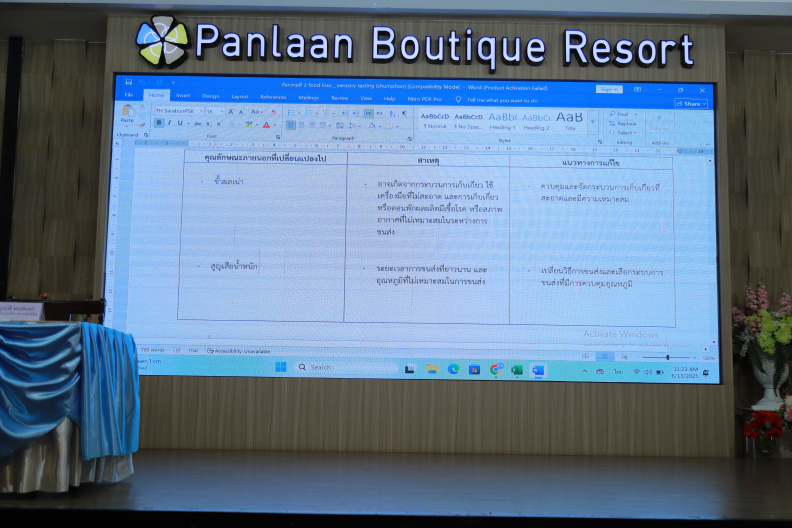The height and width of the screenshot is (528, 792).
Task: Apply the red font color
Action: [x=266, y=125]
